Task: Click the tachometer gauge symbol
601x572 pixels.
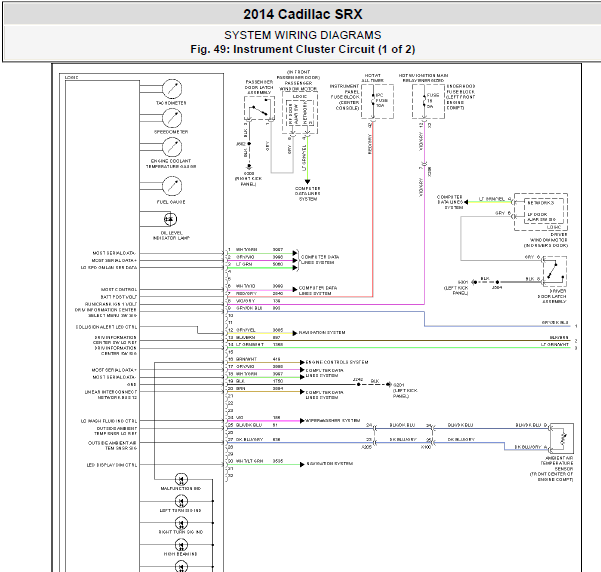Action: click(172, 89)
